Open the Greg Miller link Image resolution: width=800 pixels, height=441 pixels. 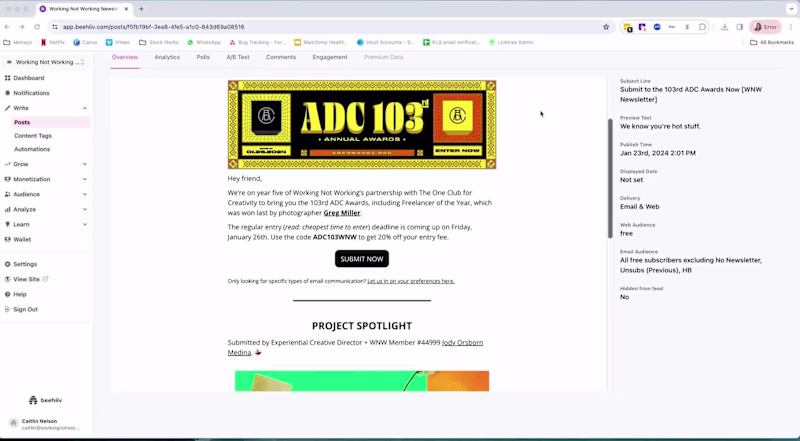point(342,213)
